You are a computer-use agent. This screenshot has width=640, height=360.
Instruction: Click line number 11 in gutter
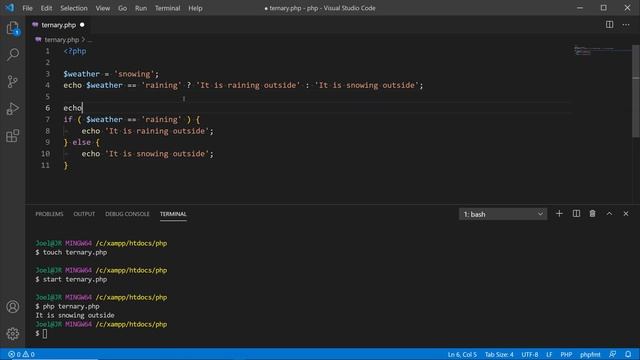[x=45, y=165]
